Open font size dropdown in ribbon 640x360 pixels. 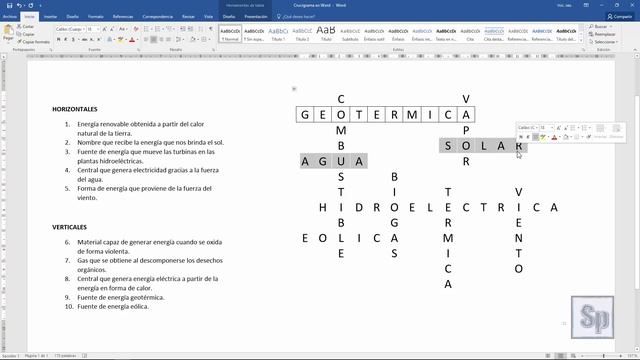click(98, 29)
